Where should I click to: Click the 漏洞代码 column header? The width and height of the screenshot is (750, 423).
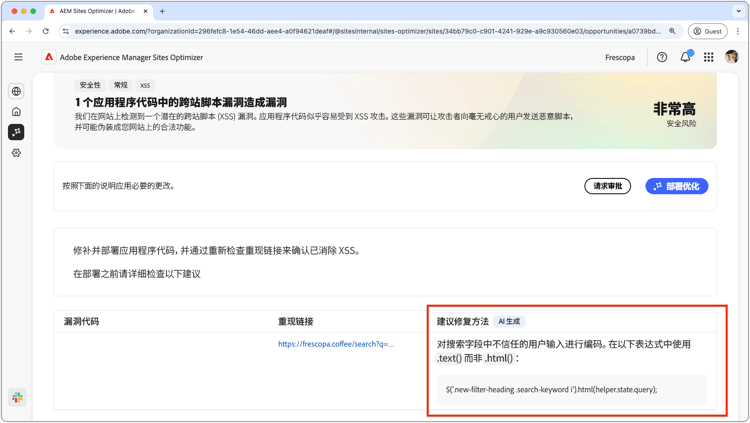click(x=81, y=322)
